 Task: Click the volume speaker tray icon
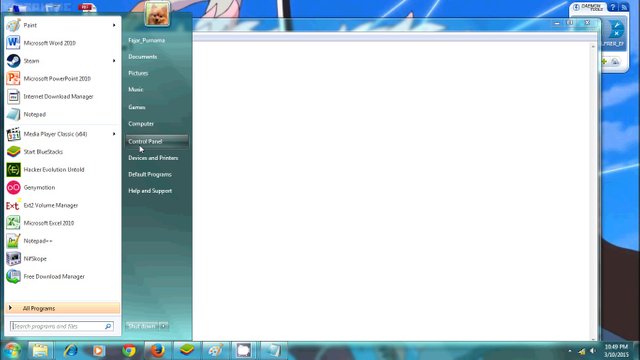click(x=593, y=351)
